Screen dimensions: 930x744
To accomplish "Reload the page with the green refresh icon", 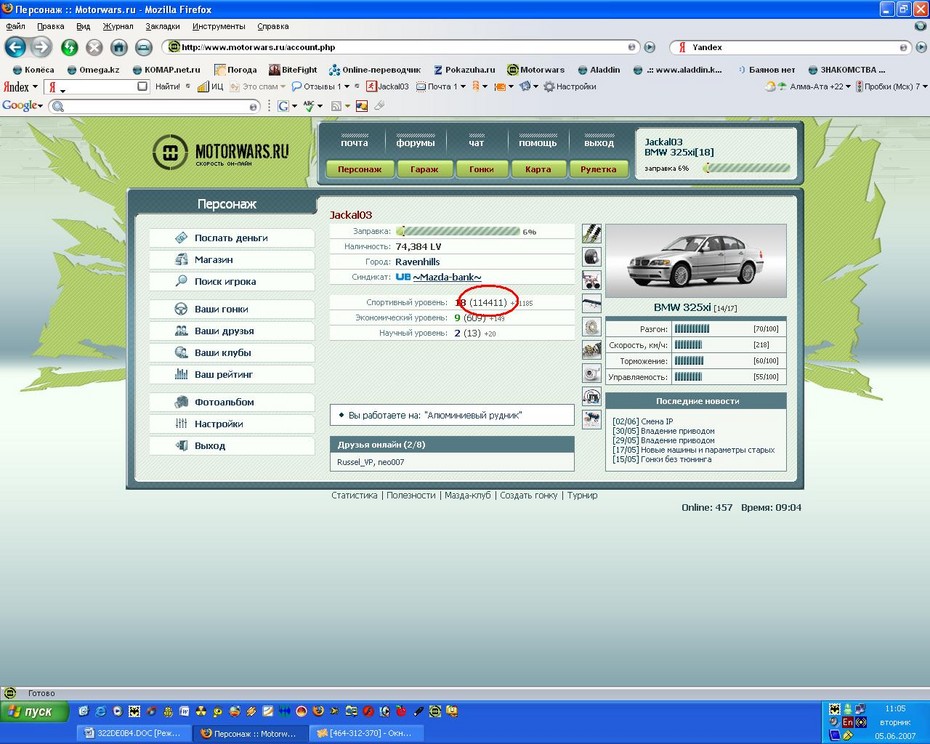I will [x=69, y=47].
